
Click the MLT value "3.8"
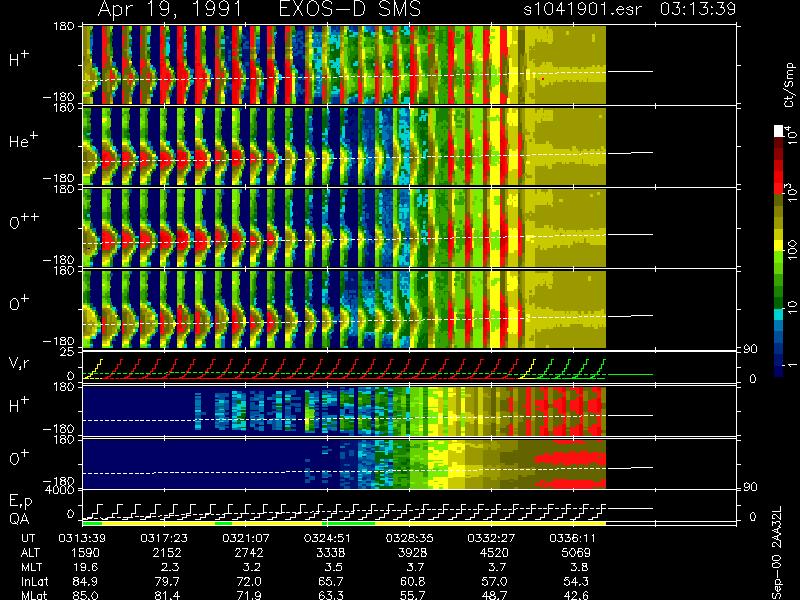tap(580, 567)
